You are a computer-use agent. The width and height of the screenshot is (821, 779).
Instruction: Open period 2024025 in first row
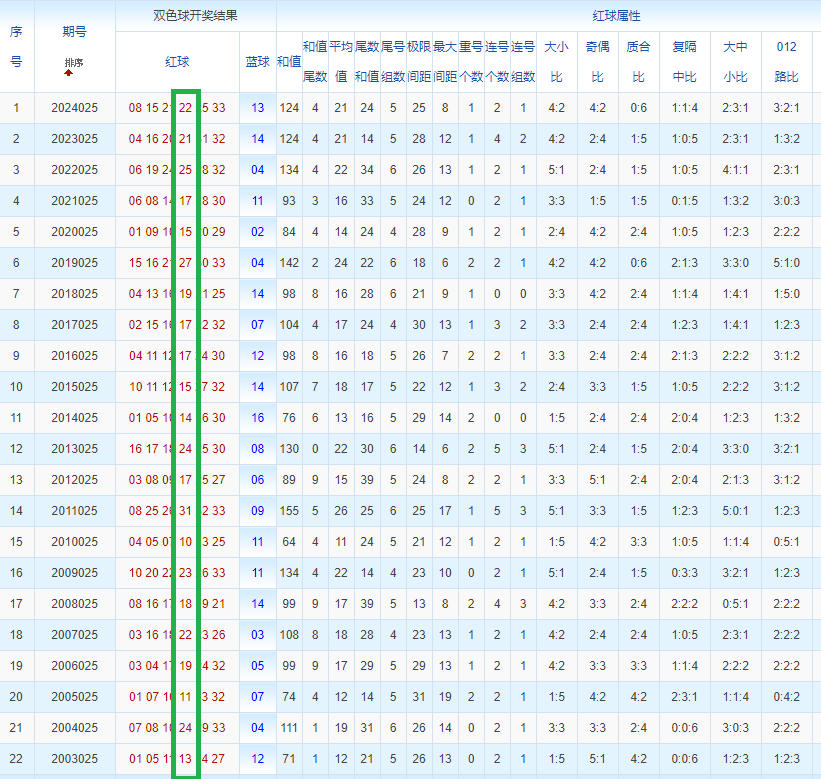coord(74,108)
